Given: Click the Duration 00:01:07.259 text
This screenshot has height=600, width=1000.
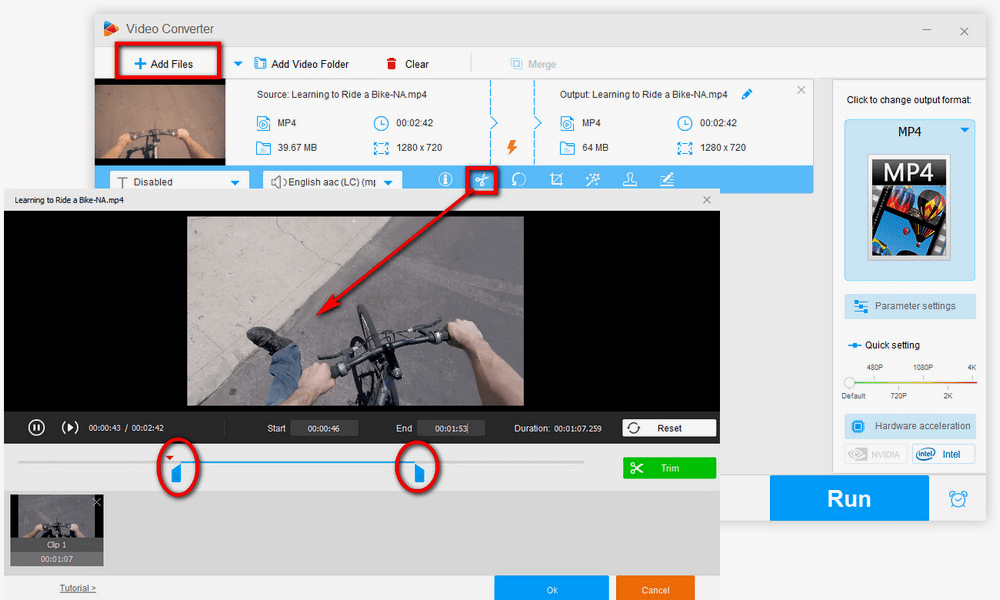Looking at the screenshot, I should tap(557, 428).
